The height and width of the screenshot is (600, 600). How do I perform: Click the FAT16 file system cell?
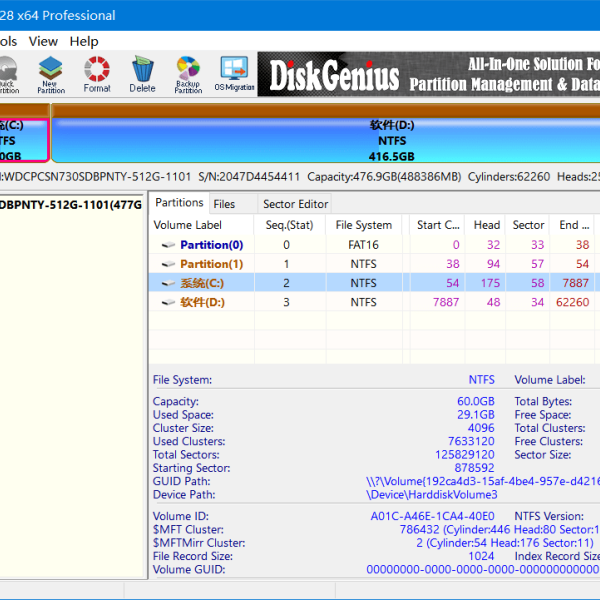point(363,245)
